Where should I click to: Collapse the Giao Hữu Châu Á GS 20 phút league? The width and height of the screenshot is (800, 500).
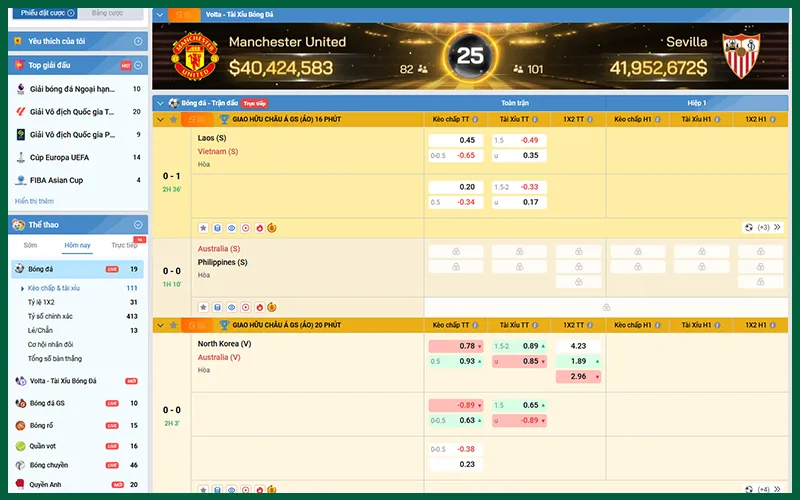(x=160, y=325)
